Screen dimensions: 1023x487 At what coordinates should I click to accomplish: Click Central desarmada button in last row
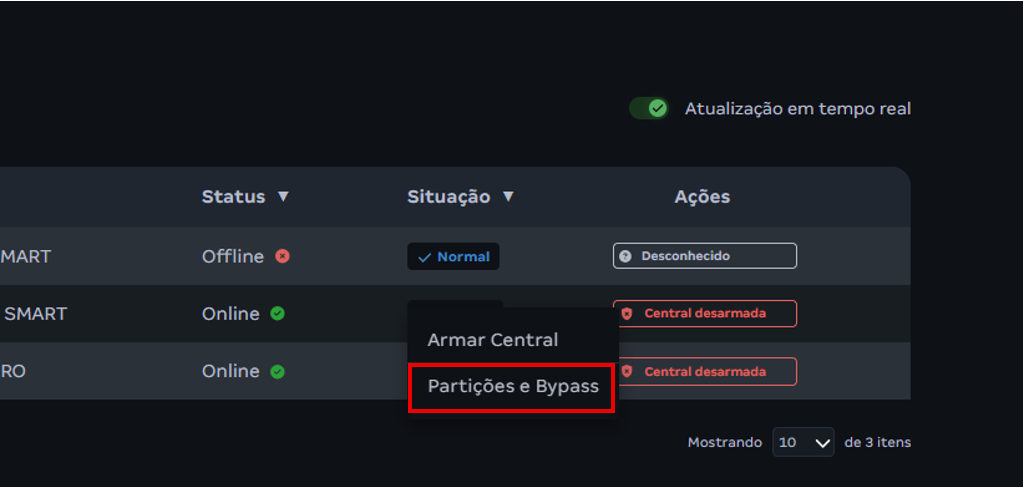tap(704, 371)
